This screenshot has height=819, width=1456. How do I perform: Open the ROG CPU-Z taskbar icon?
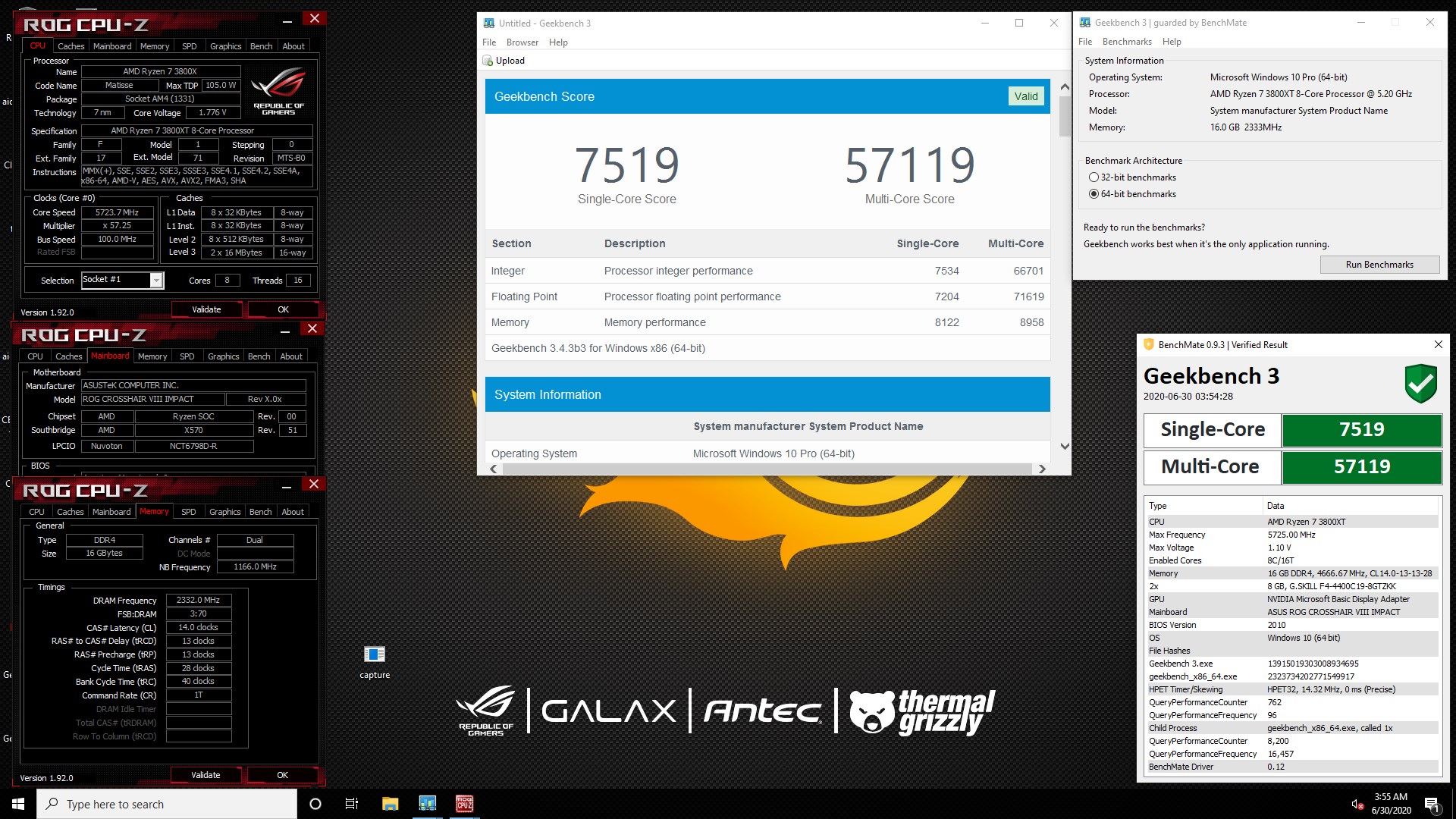[464, 804]
